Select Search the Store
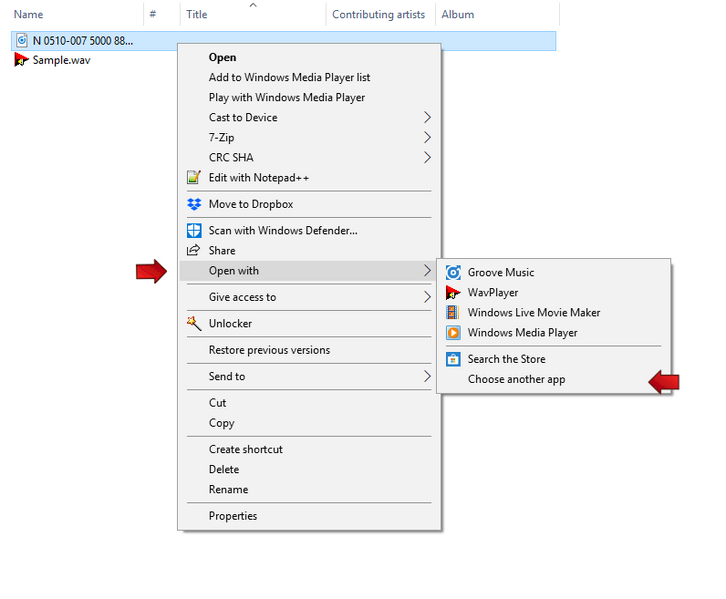 point(553,359)
